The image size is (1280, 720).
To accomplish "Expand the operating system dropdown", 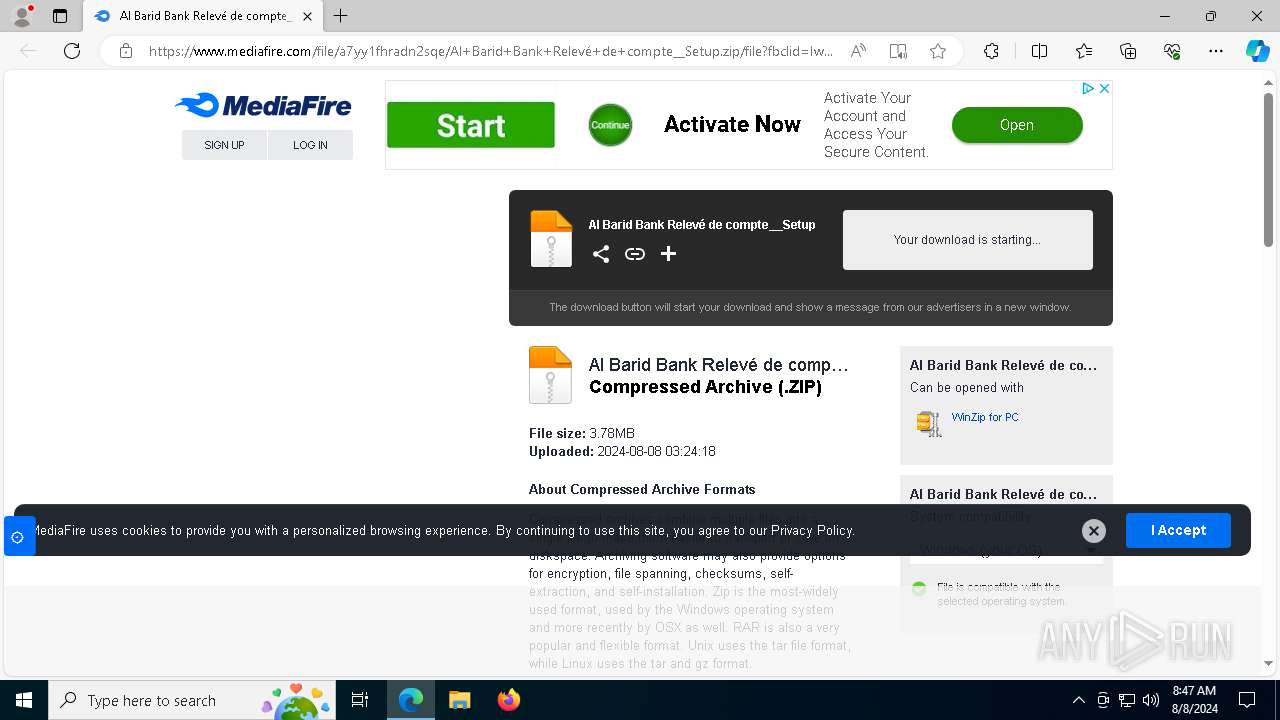I will pos(1006,550).
